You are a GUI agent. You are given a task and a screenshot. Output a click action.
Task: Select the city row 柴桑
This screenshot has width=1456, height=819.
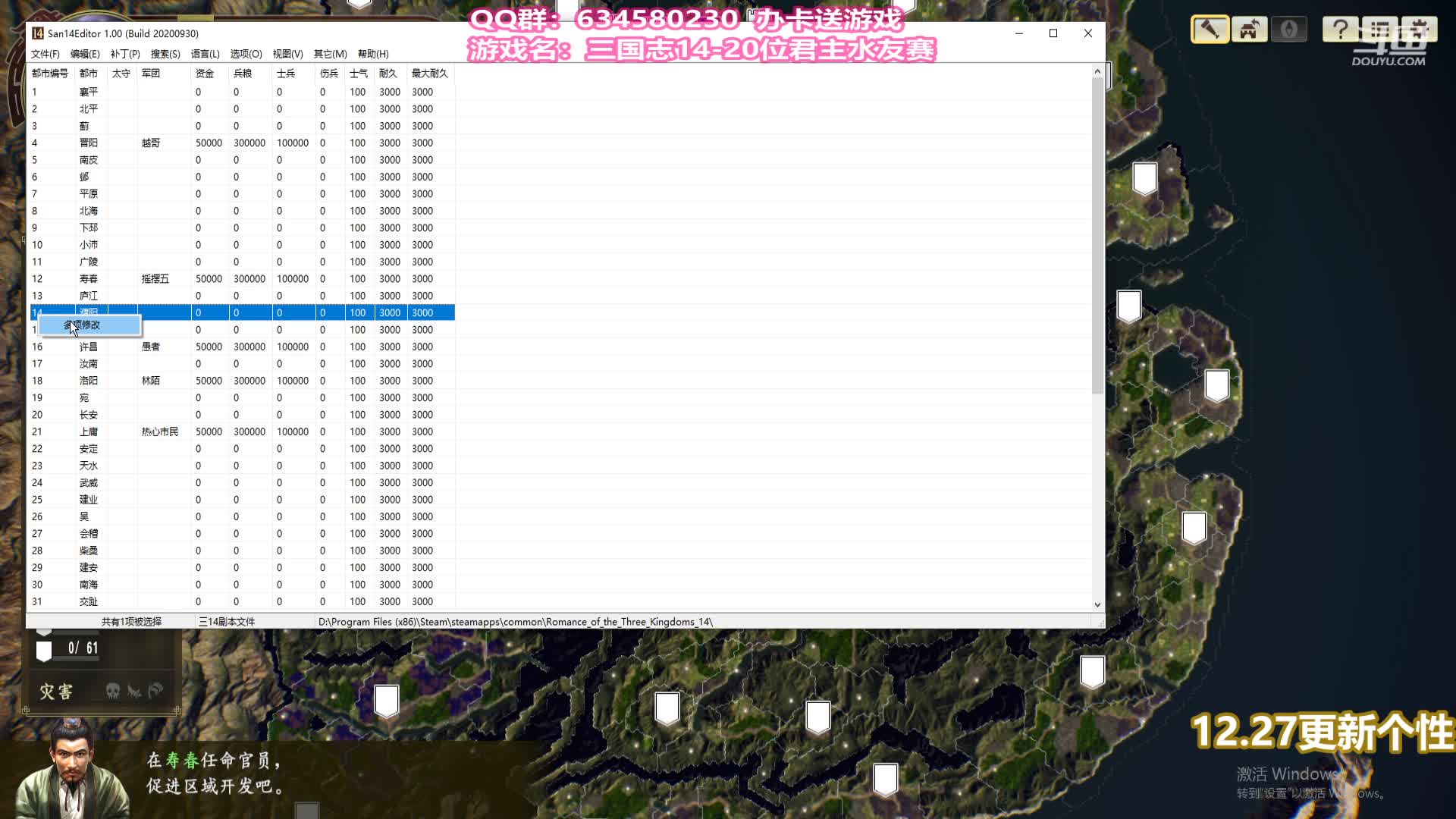click(243, 551)
